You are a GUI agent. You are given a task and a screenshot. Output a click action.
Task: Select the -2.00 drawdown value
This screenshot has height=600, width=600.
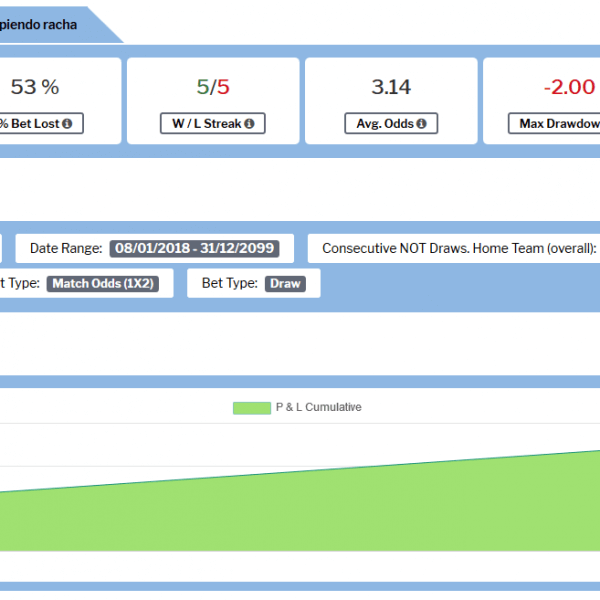pyautogui.click(x=569, y=87)
